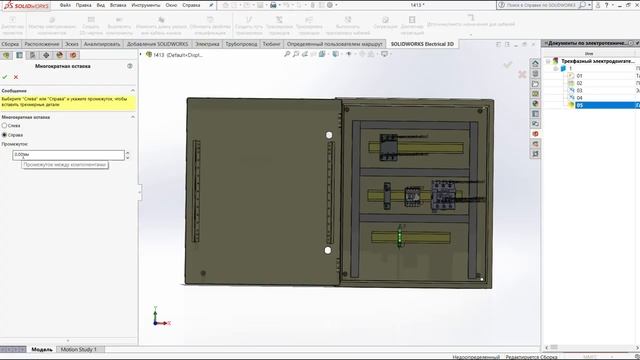Viewport: 640px width, 360px height.
Task: Open the Инструменты menu
Action: tap(146, 5)
